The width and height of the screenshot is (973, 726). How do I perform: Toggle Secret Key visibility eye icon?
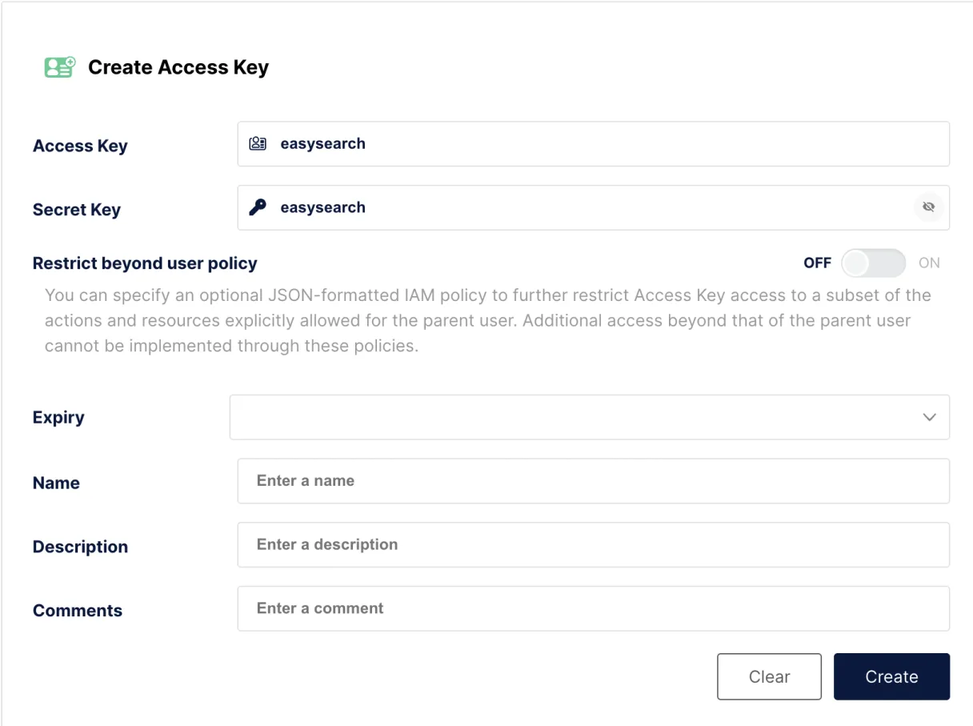tap(928, 207)
